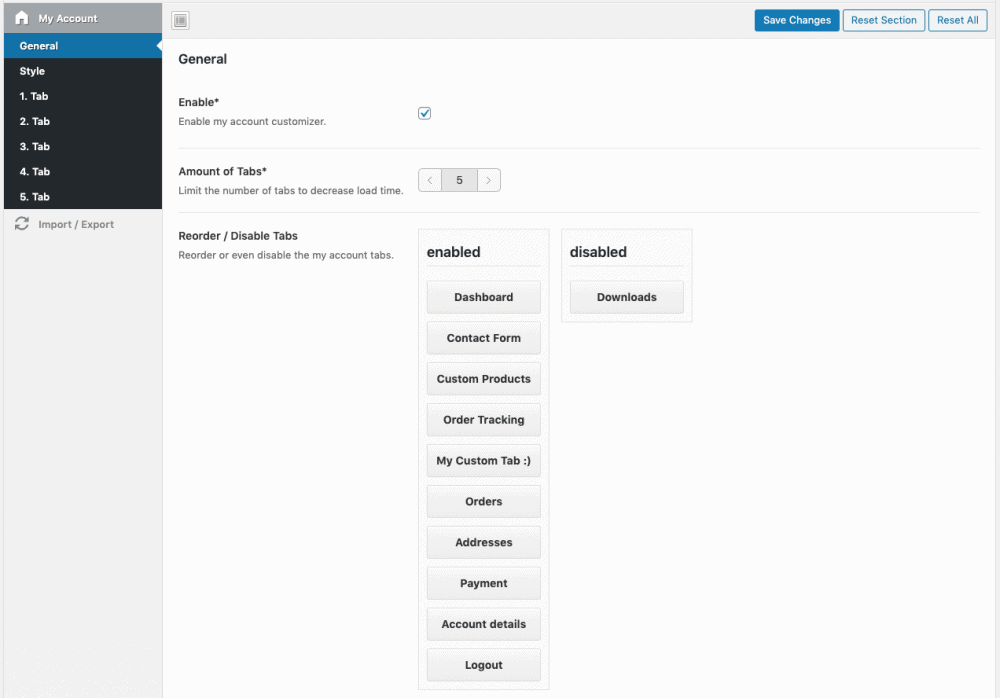Decrease Amount of Tabs with left arrow
1000x698 pixels.
pos(430,180)
